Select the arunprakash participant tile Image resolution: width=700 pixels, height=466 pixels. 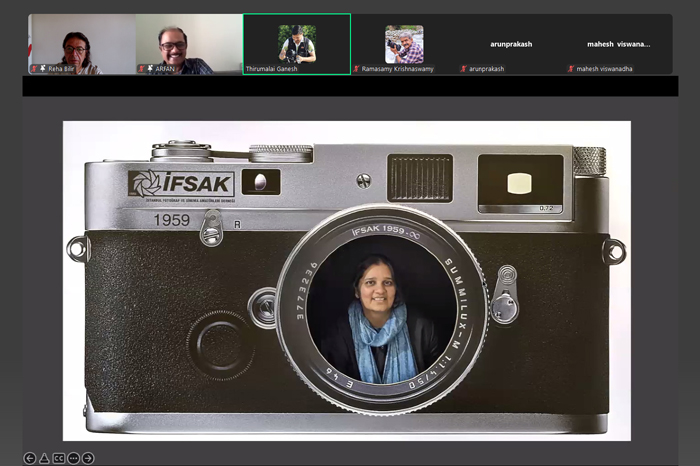(x=511, y=44)
